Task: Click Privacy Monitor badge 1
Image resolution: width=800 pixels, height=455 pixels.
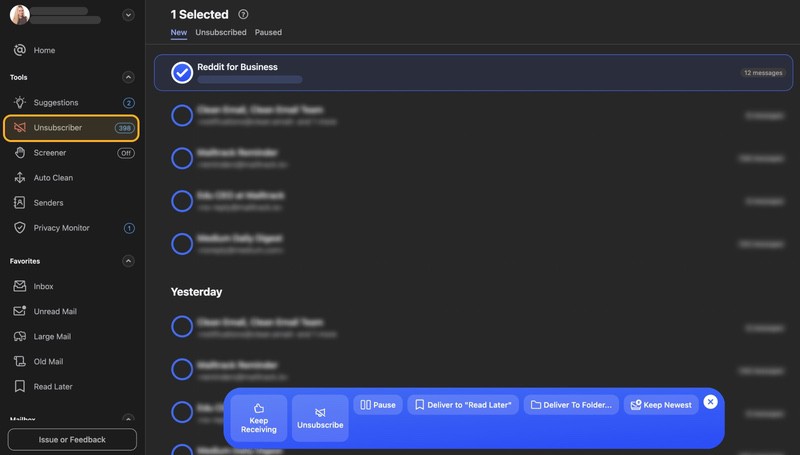Action: [x=129, y=228]
